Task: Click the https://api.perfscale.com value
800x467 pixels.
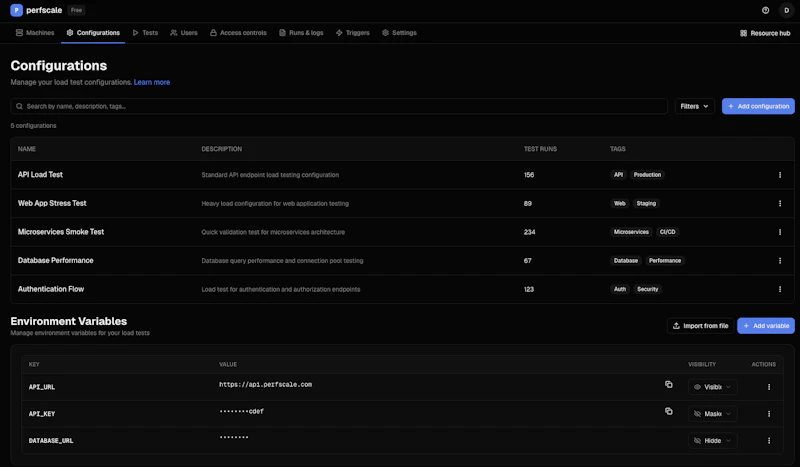Action: [265, 384]
